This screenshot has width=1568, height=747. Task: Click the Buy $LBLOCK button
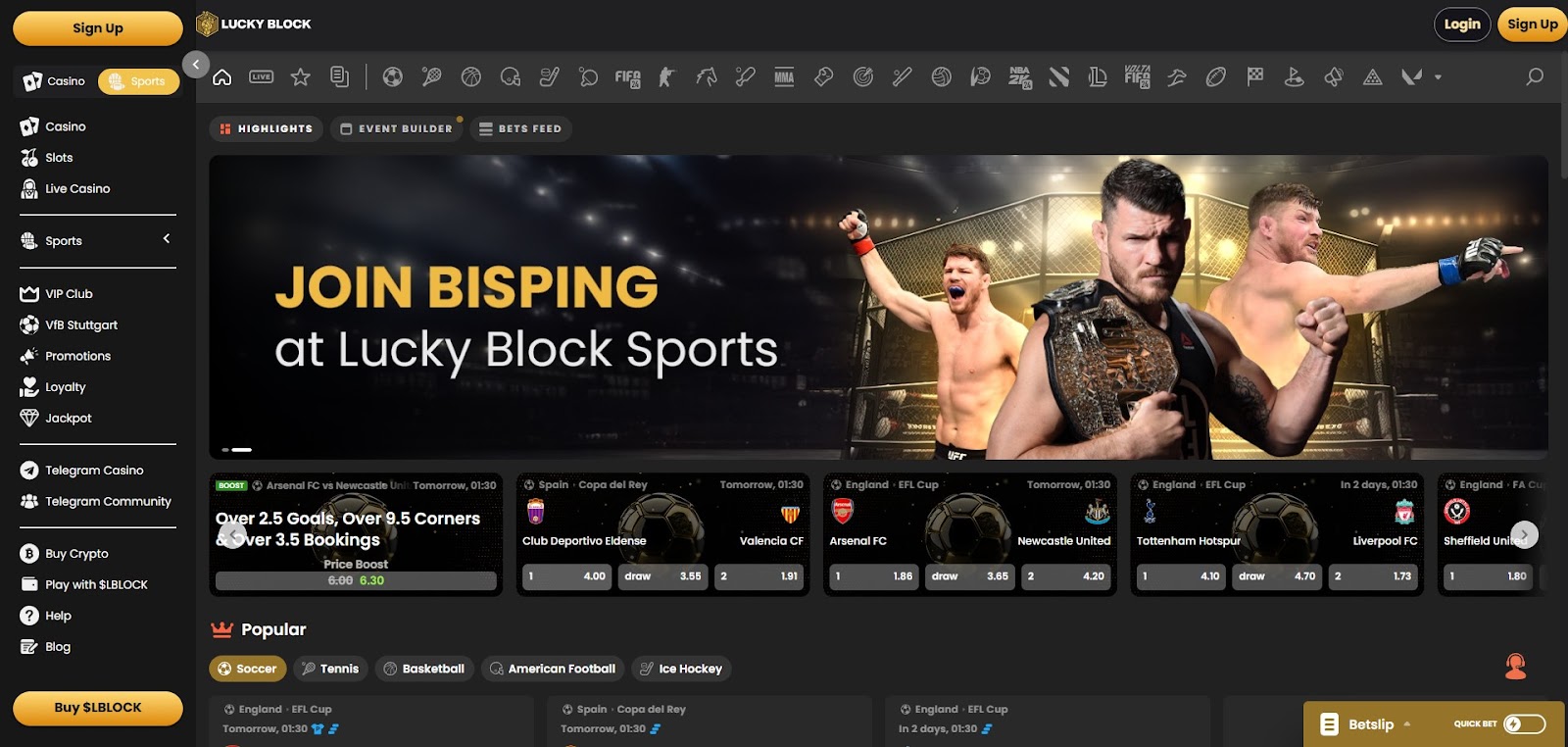point(98,708)
